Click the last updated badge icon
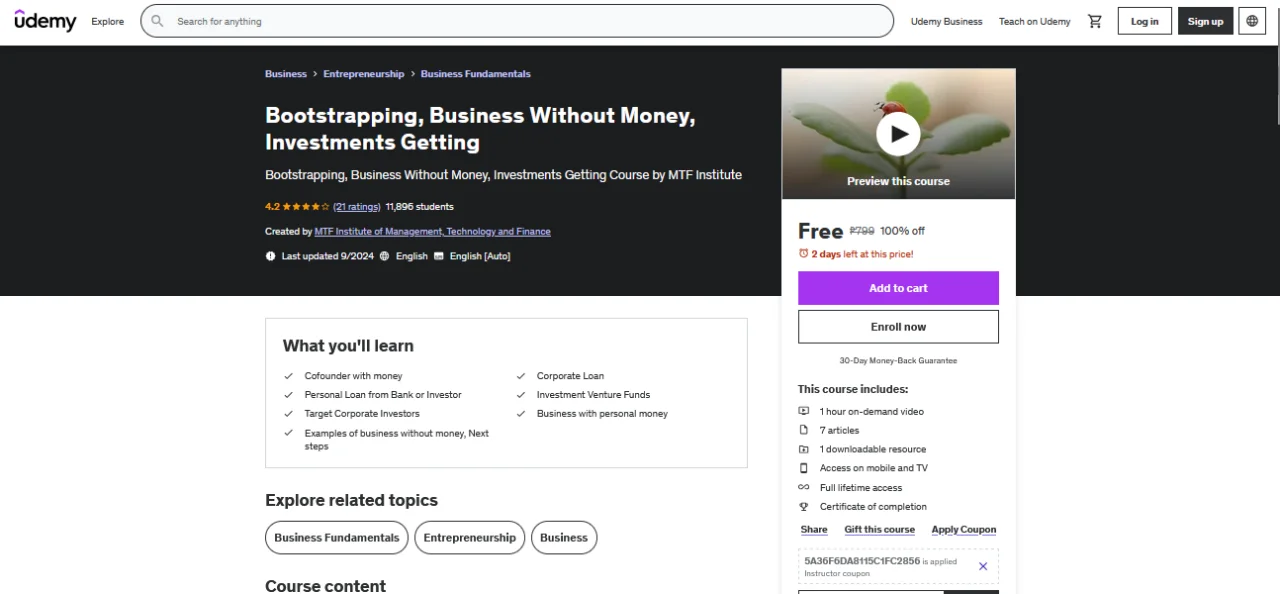Screen dimensions: 1280x594 click(270, 256)
